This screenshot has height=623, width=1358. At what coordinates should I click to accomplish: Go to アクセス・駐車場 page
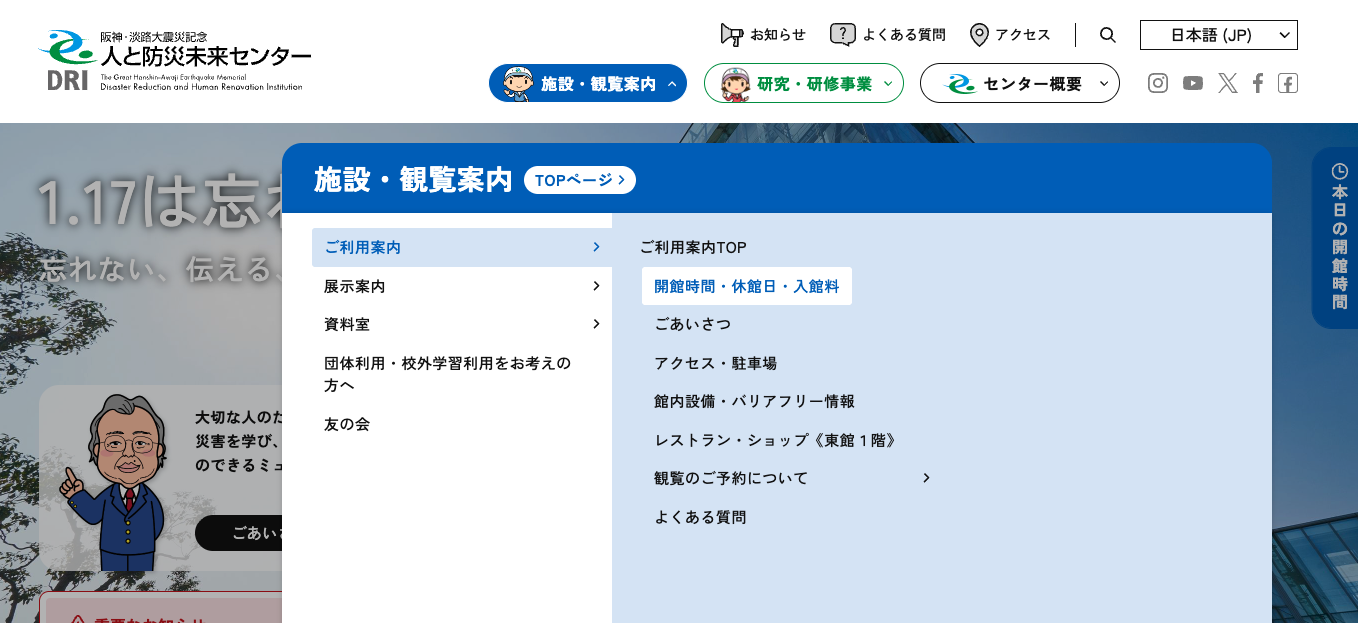(x=715, y=363)
